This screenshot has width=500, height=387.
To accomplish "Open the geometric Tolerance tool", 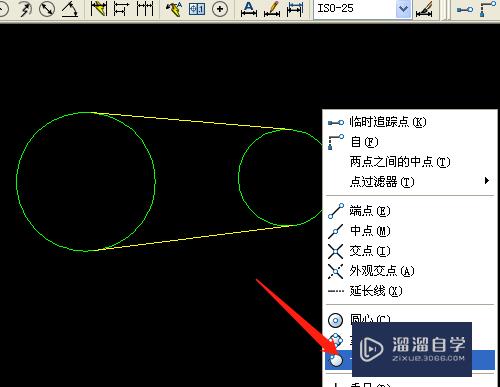I will click(197, 9).
